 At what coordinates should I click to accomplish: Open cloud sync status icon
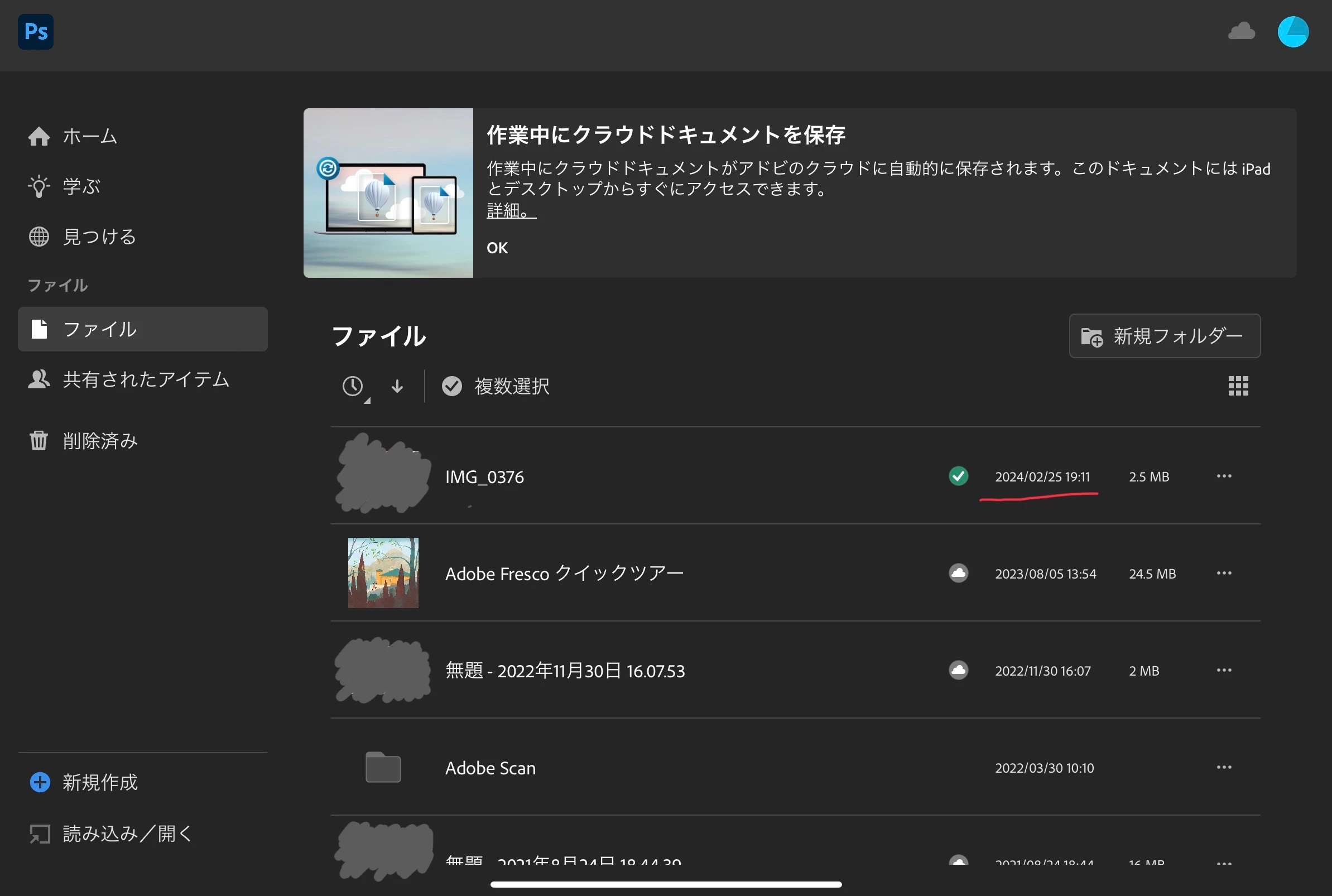[1241, 31]
